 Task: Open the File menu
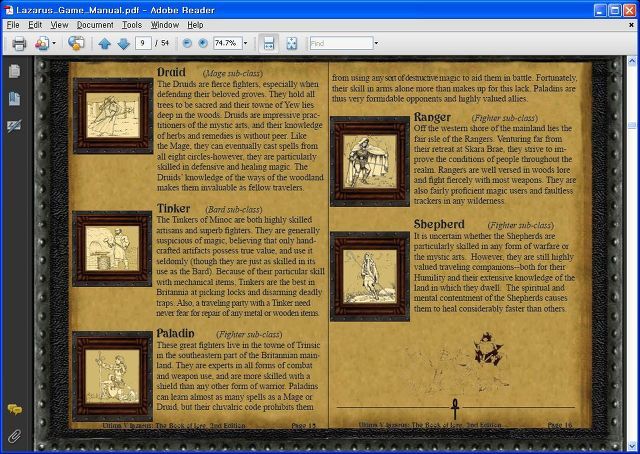(x=13, y=25)
